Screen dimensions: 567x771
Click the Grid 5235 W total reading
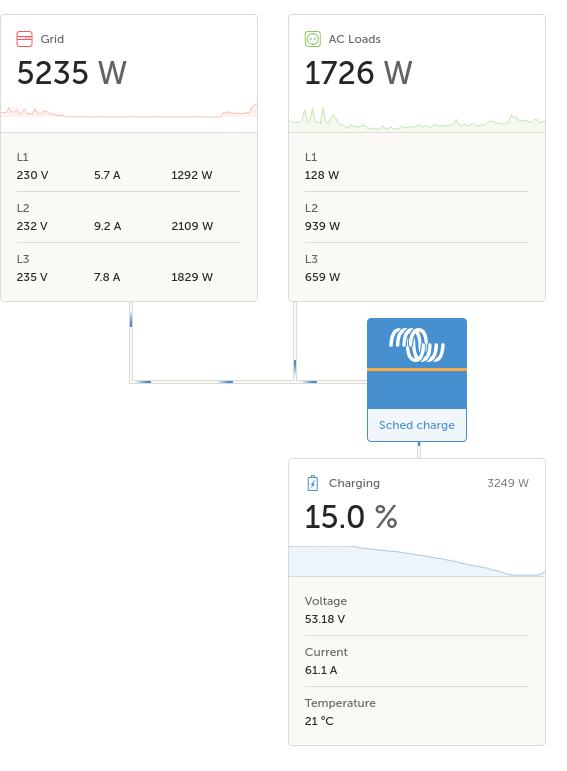tap(72, 73)
